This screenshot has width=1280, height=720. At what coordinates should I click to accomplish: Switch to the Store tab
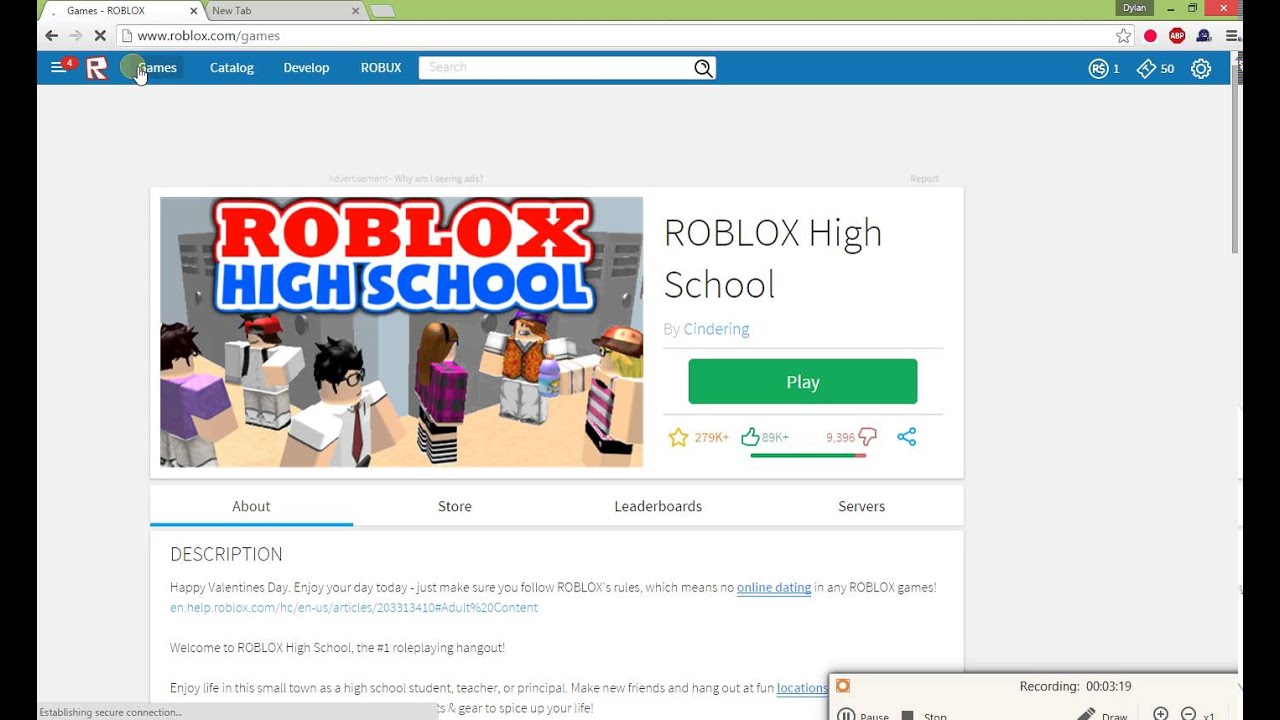455,506
